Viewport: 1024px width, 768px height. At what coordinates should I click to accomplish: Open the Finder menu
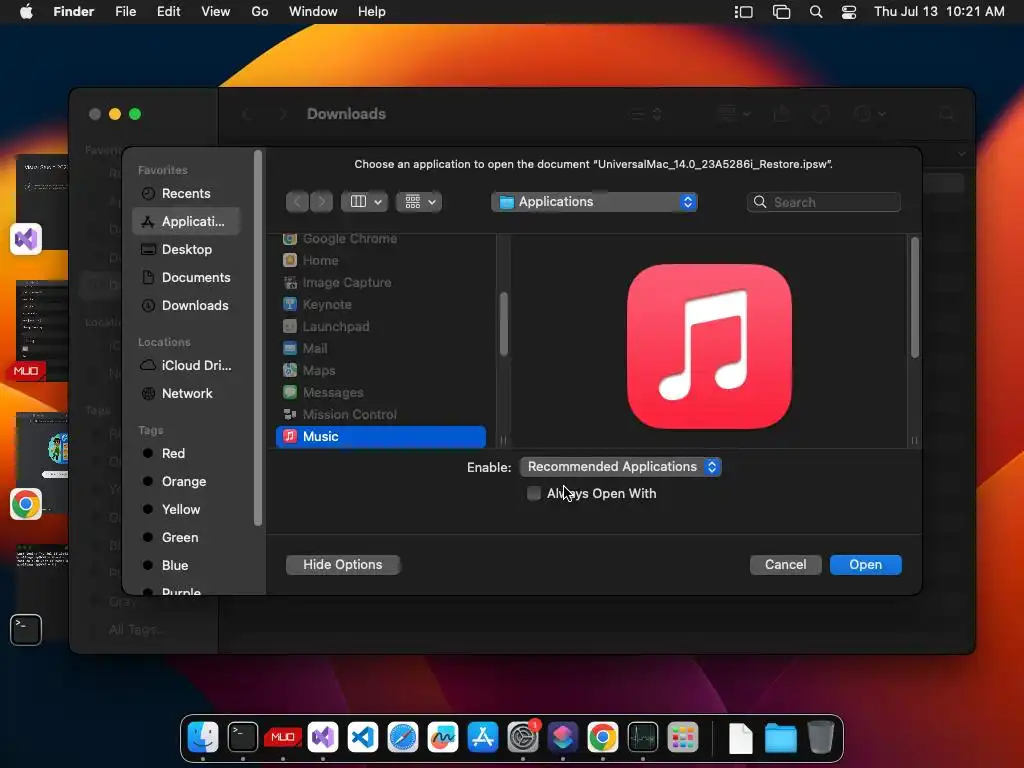[x=73, y=12]
